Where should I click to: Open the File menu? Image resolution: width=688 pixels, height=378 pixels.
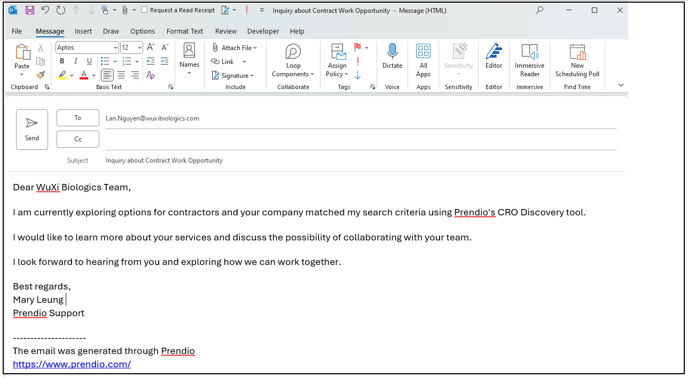pos(17,31)
